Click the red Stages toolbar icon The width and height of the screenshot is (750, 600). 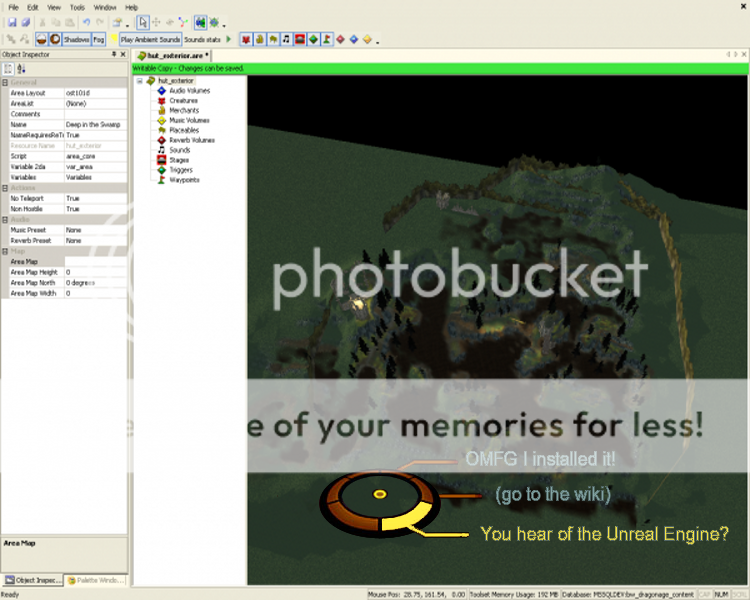click(300, 39)
